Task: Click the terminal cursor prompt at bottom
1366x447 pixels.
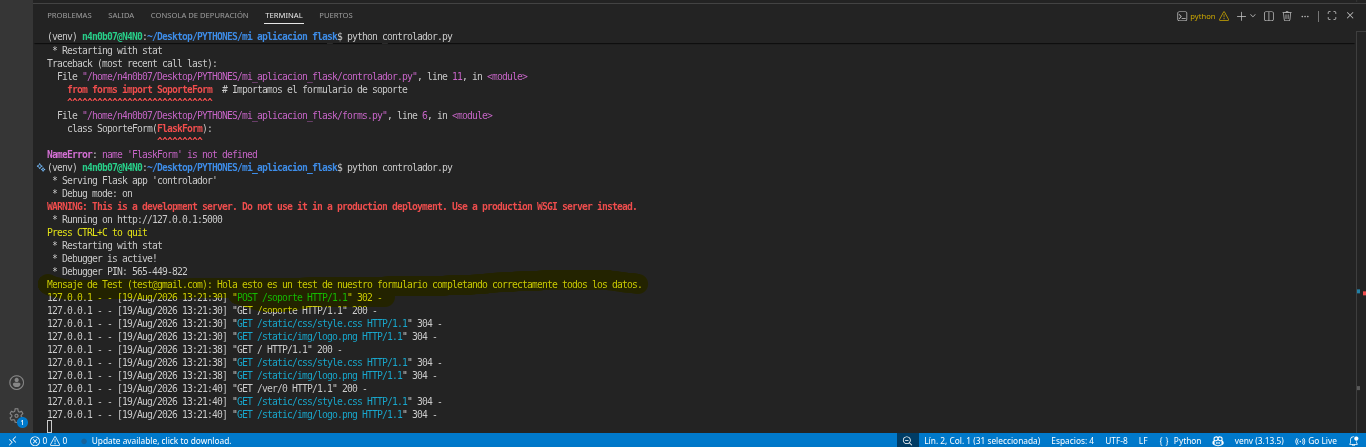Action: click(50, 427)
